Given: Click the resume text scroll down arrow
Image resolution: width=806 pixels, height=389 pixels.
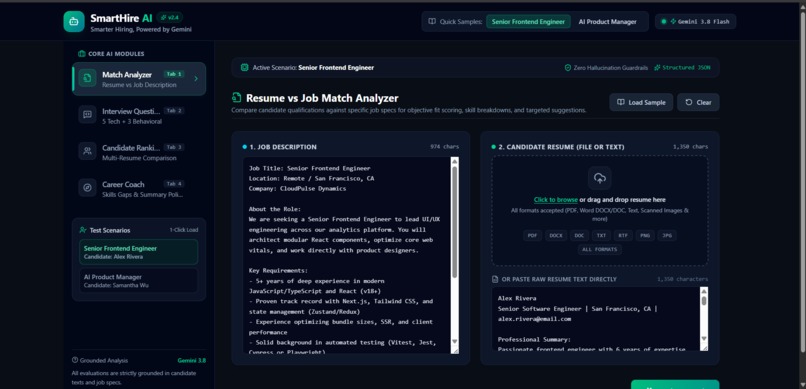Looking at the screenshot, I should point(704,338).
